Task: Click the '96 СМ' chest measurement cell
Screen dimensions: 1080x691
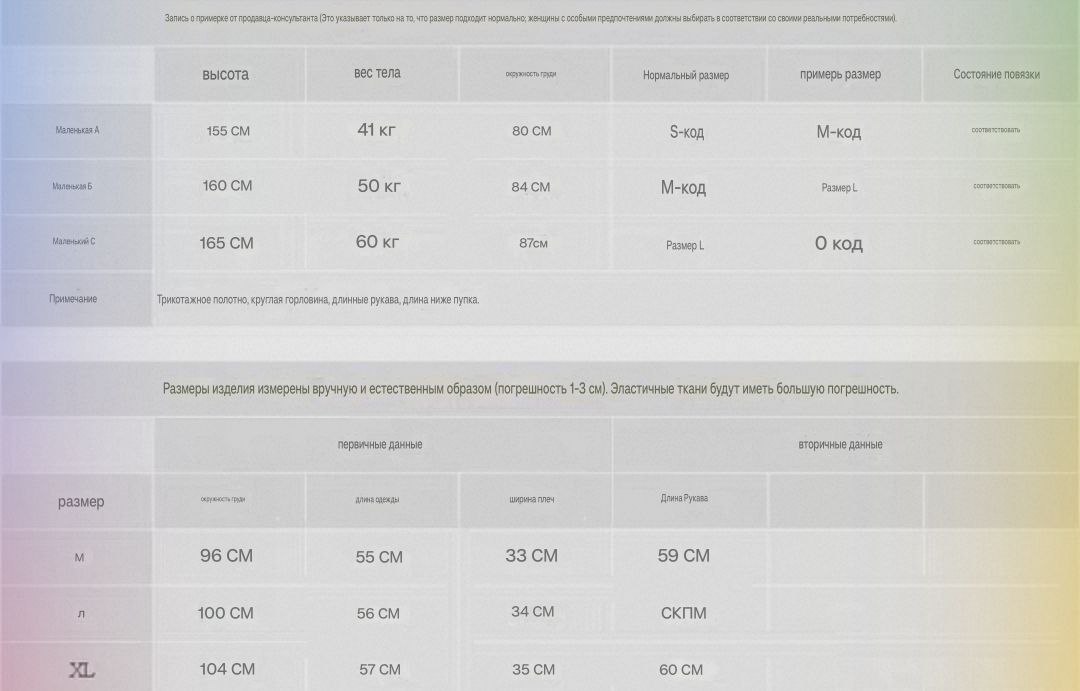Action: point(226,556)
